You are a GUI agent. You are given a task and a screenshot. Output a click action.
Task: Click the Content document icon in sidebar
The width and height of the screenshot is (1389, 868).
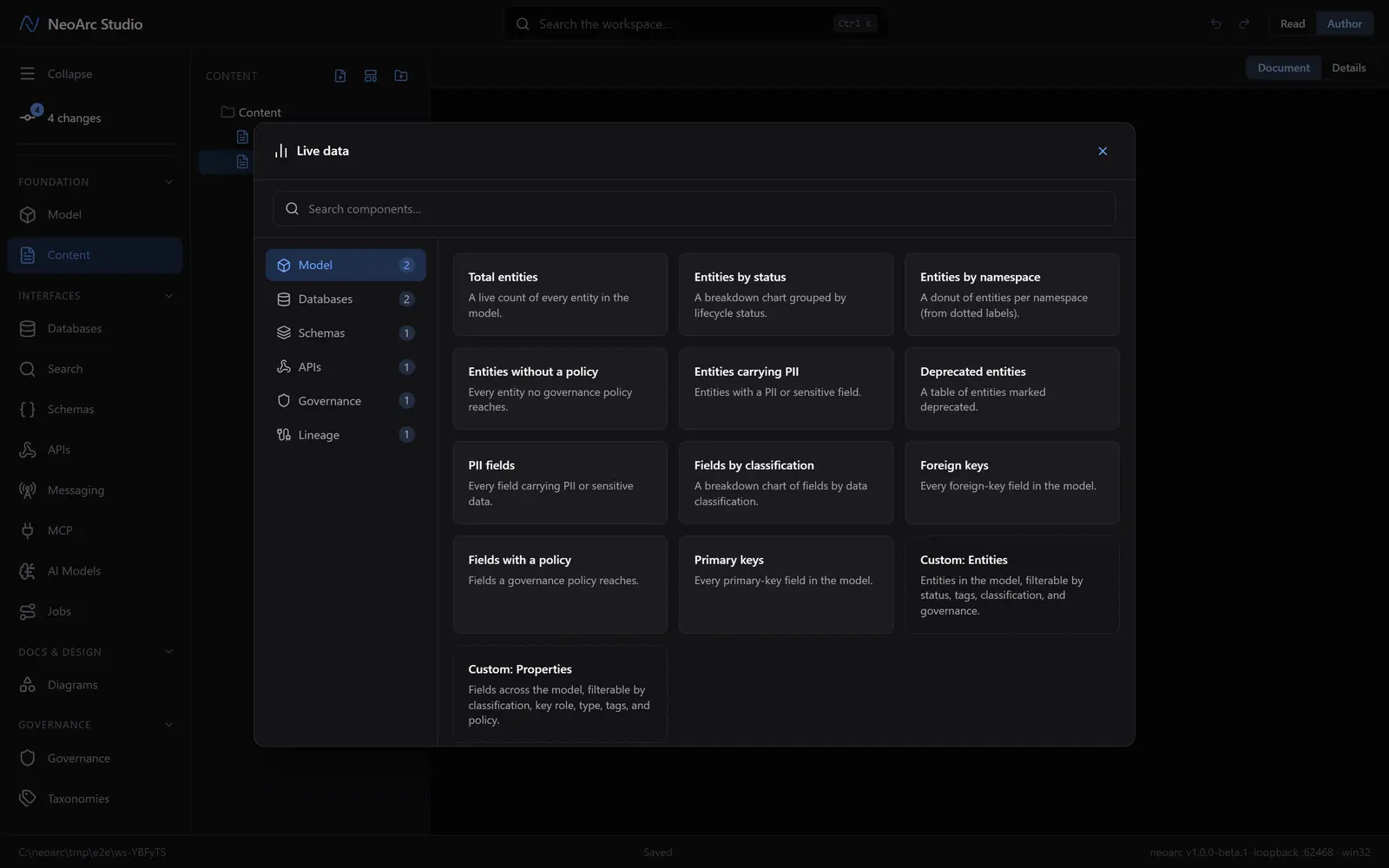click(x=28, y=255)
